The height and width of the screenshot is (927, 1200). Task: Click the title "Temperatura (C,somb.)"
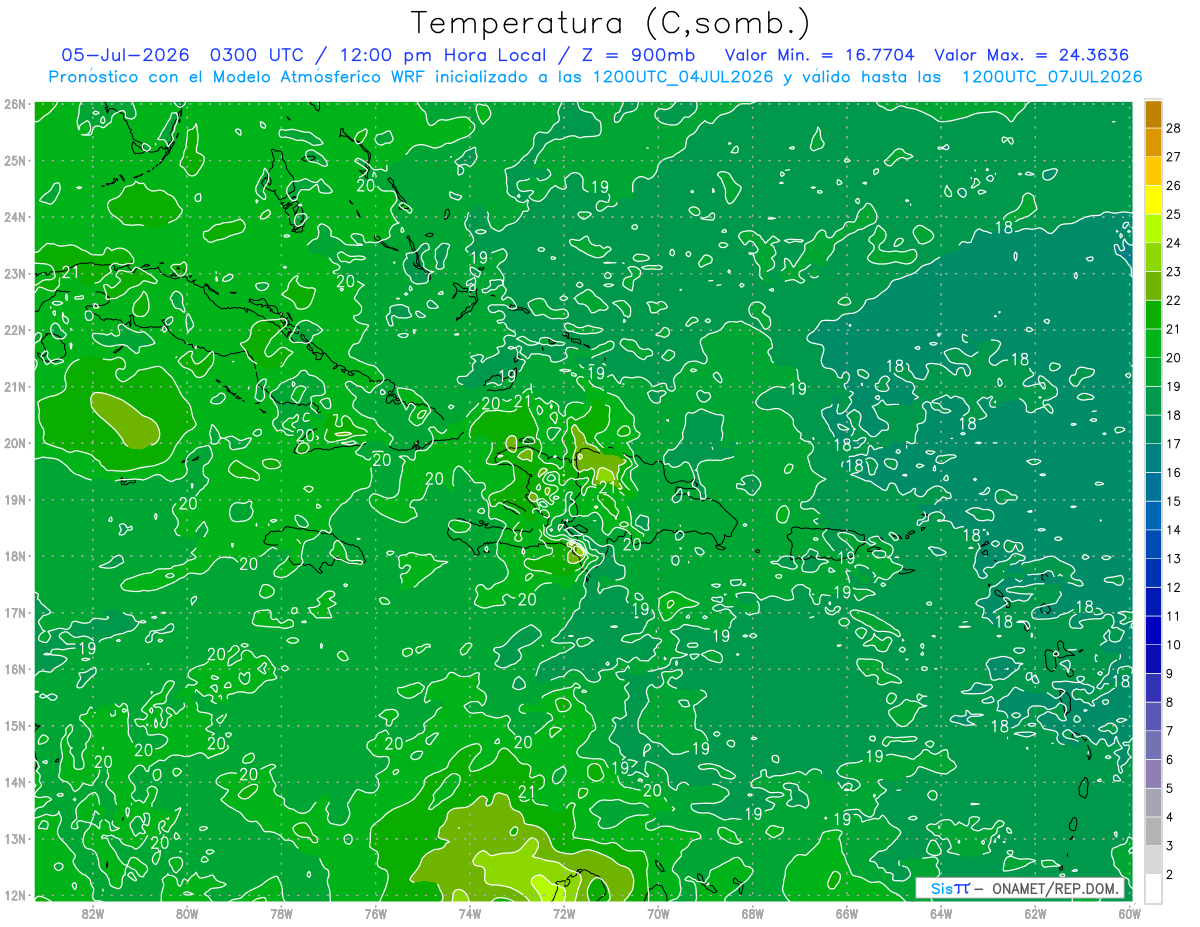click(611, 23)
